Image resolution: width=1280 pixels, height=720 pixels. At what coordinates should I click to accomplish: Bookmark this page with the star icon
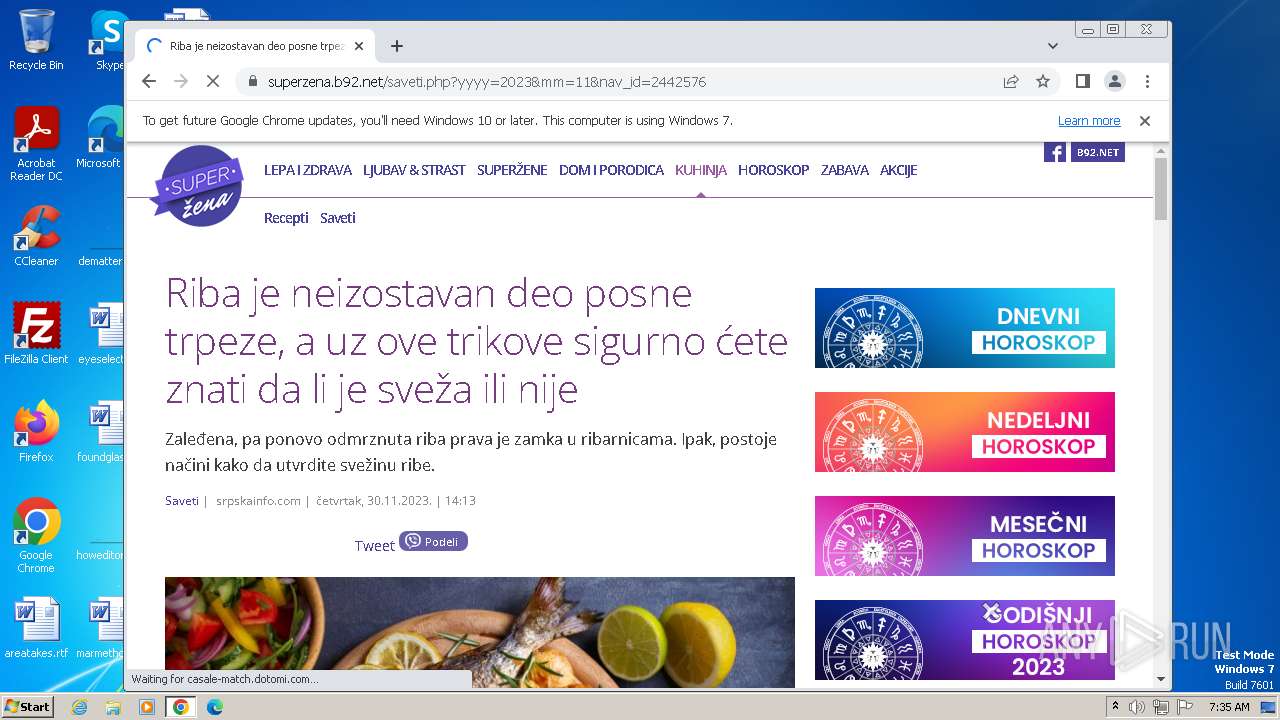(1043, 81)
